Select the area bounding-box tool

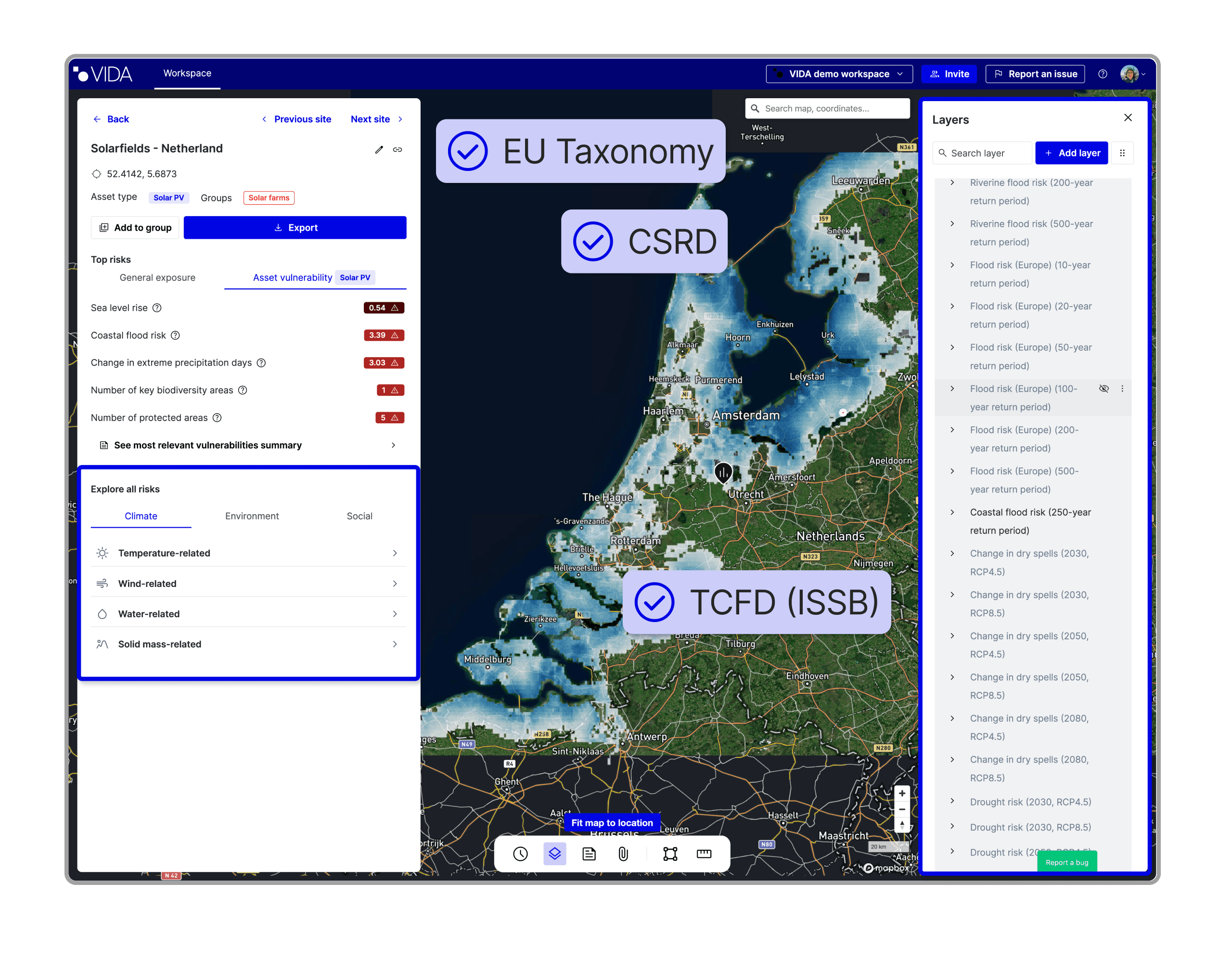tap(669, 854)
